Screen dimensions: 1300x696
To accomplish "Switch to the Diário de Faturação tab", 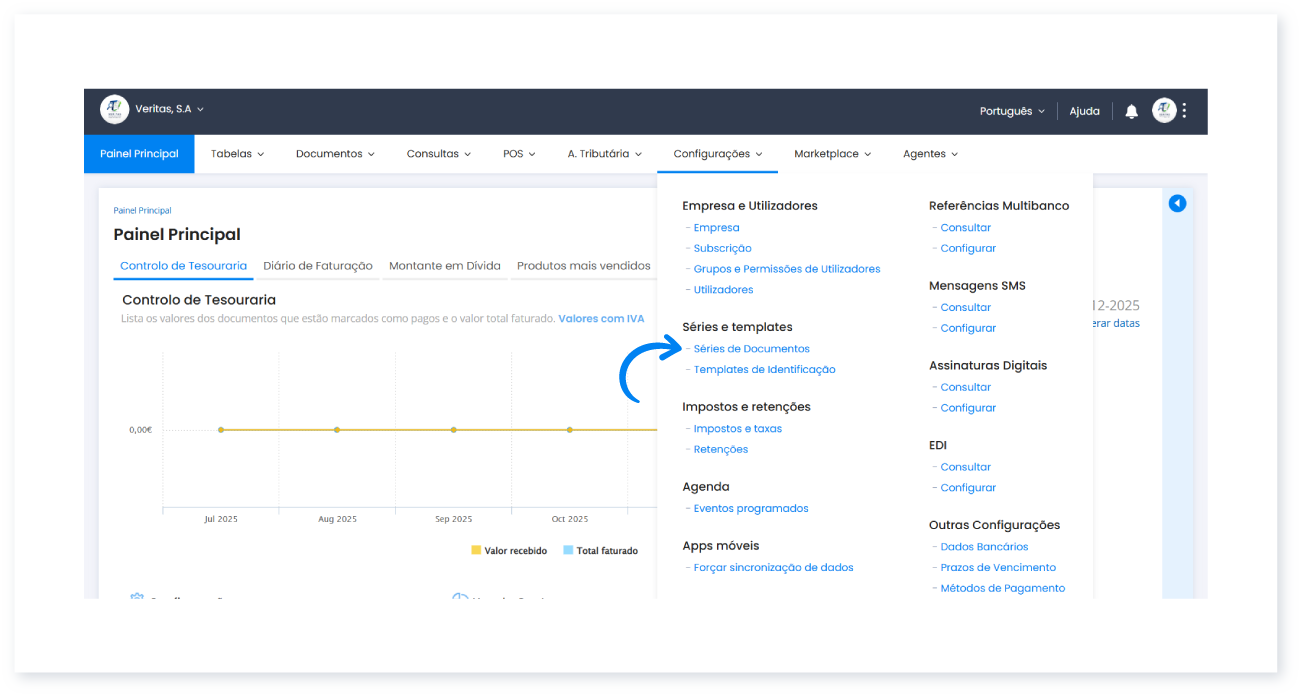I will 318,266.
